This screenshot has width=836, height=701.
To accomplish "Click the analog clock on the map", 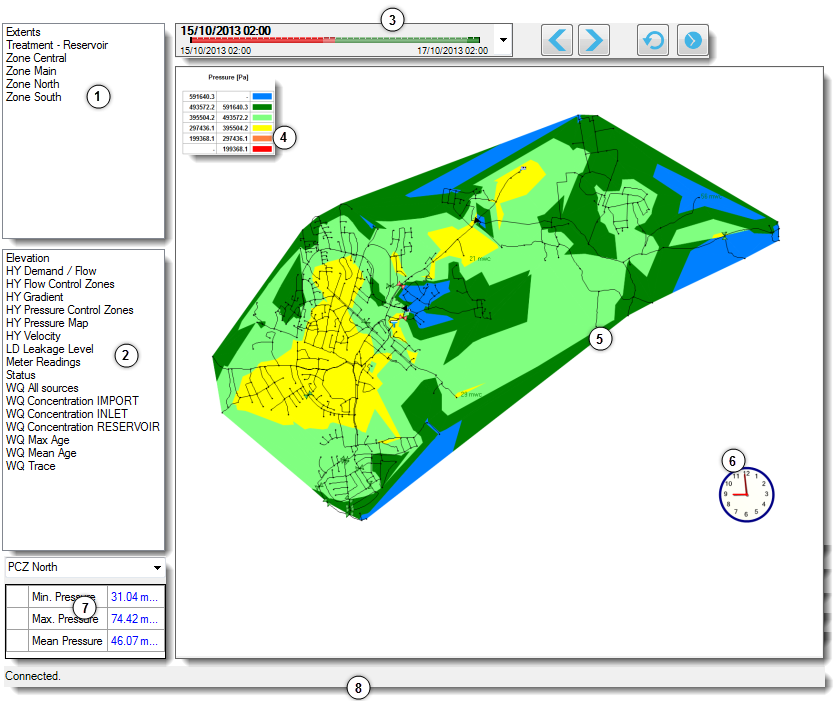I will [746, 495].
